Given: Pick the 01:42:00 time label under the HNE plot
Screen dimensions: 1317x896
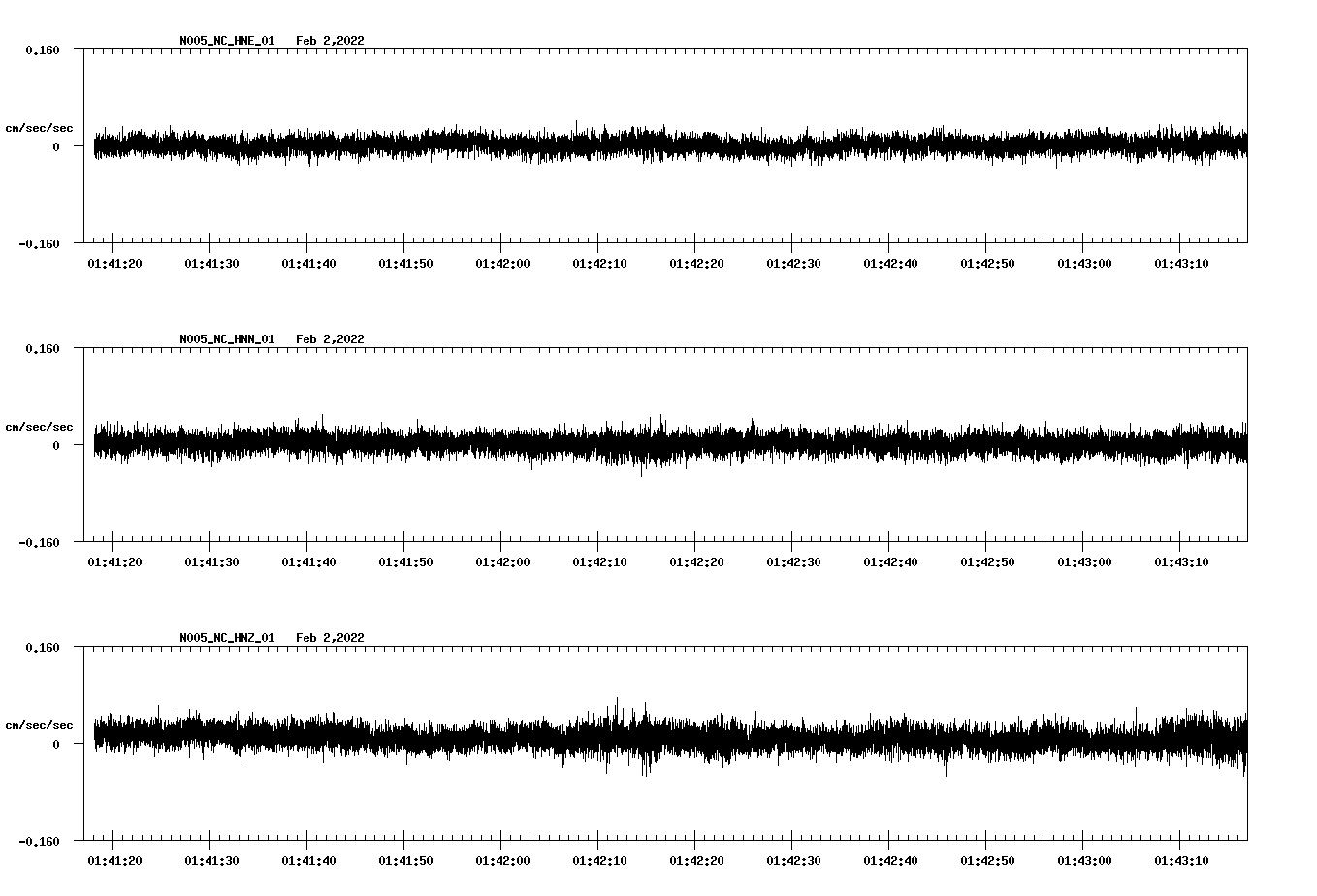Looking at the screenshot, I should coord(502,264).
